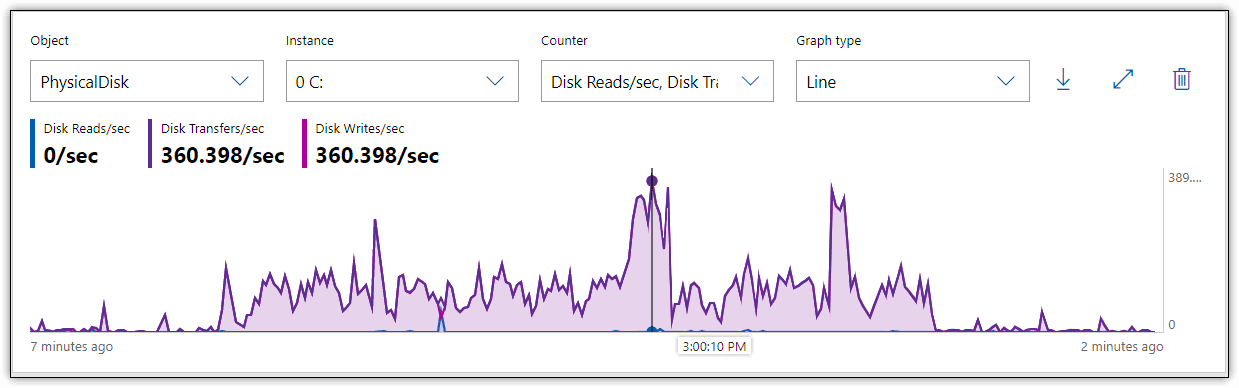Click the second tall spike in the chart
Image resolution: width=1239 pixels, height=388 pixels.
(x=832, y=186)
